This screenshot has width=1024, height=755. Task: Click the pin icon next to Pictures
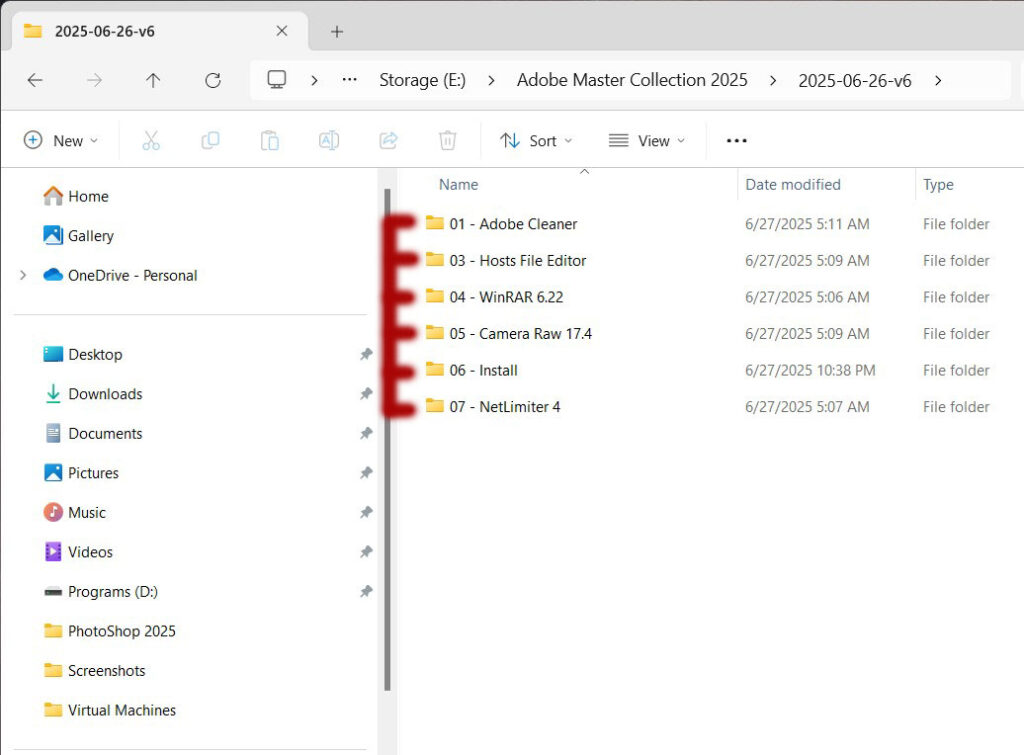[x=366, y=473]
